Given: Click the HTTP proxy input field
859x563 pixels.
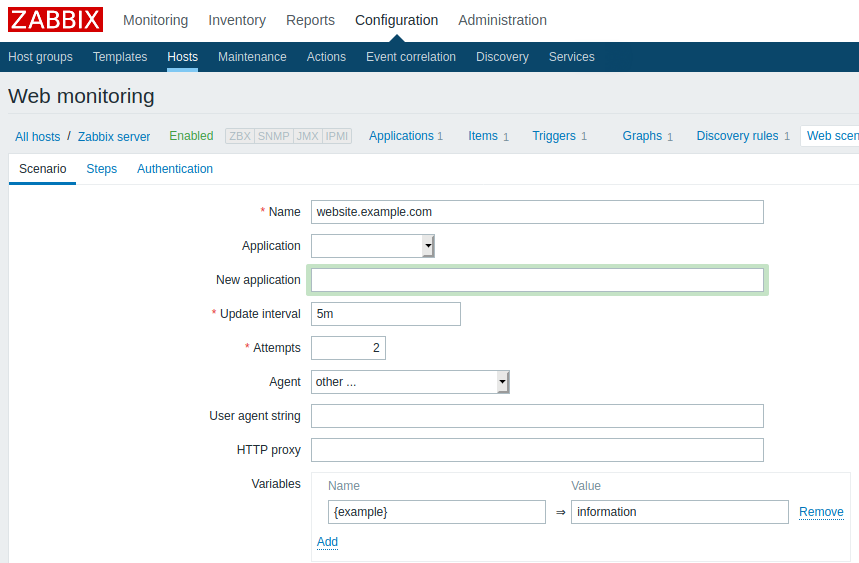Looking at the screenshot, I should 537,450.
